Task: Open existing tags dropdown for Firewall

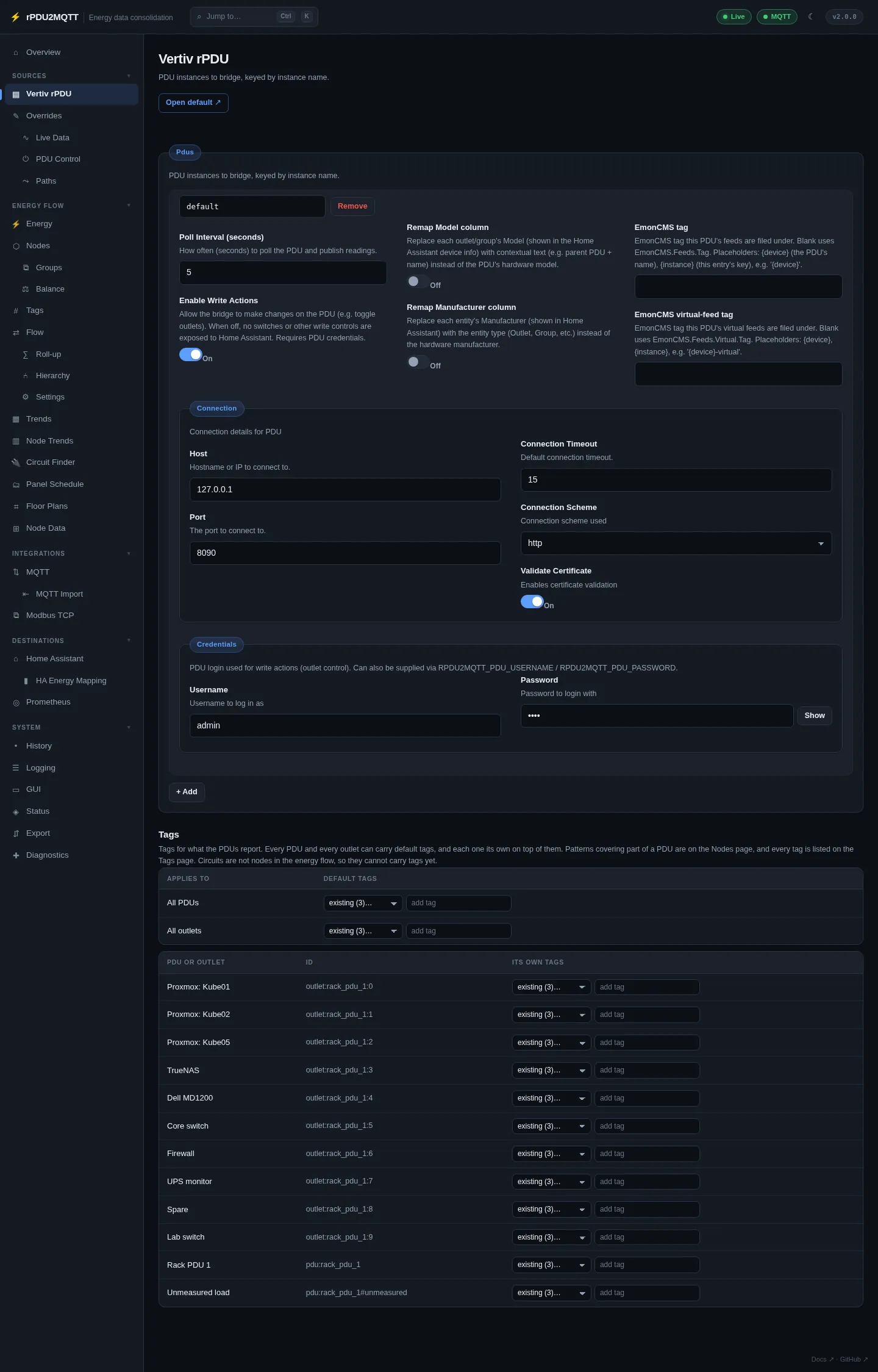Action: click(551, 1154)
